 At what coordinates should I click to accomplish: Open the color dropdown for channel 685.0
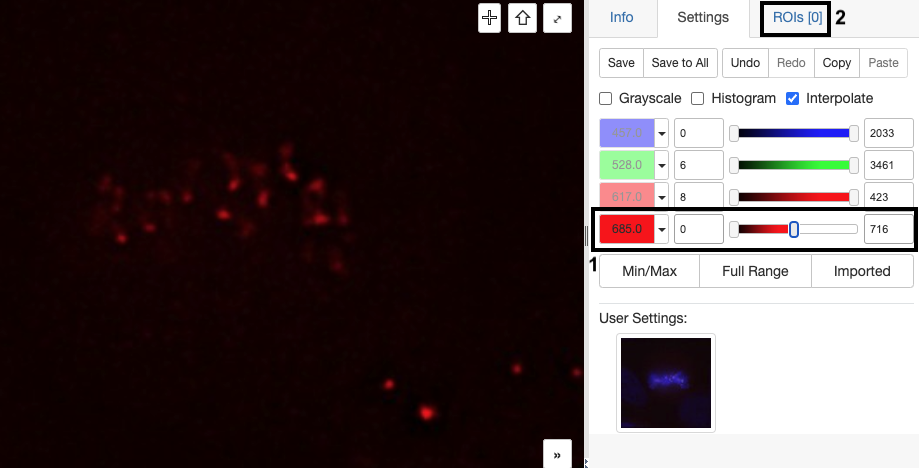(662, 229)
